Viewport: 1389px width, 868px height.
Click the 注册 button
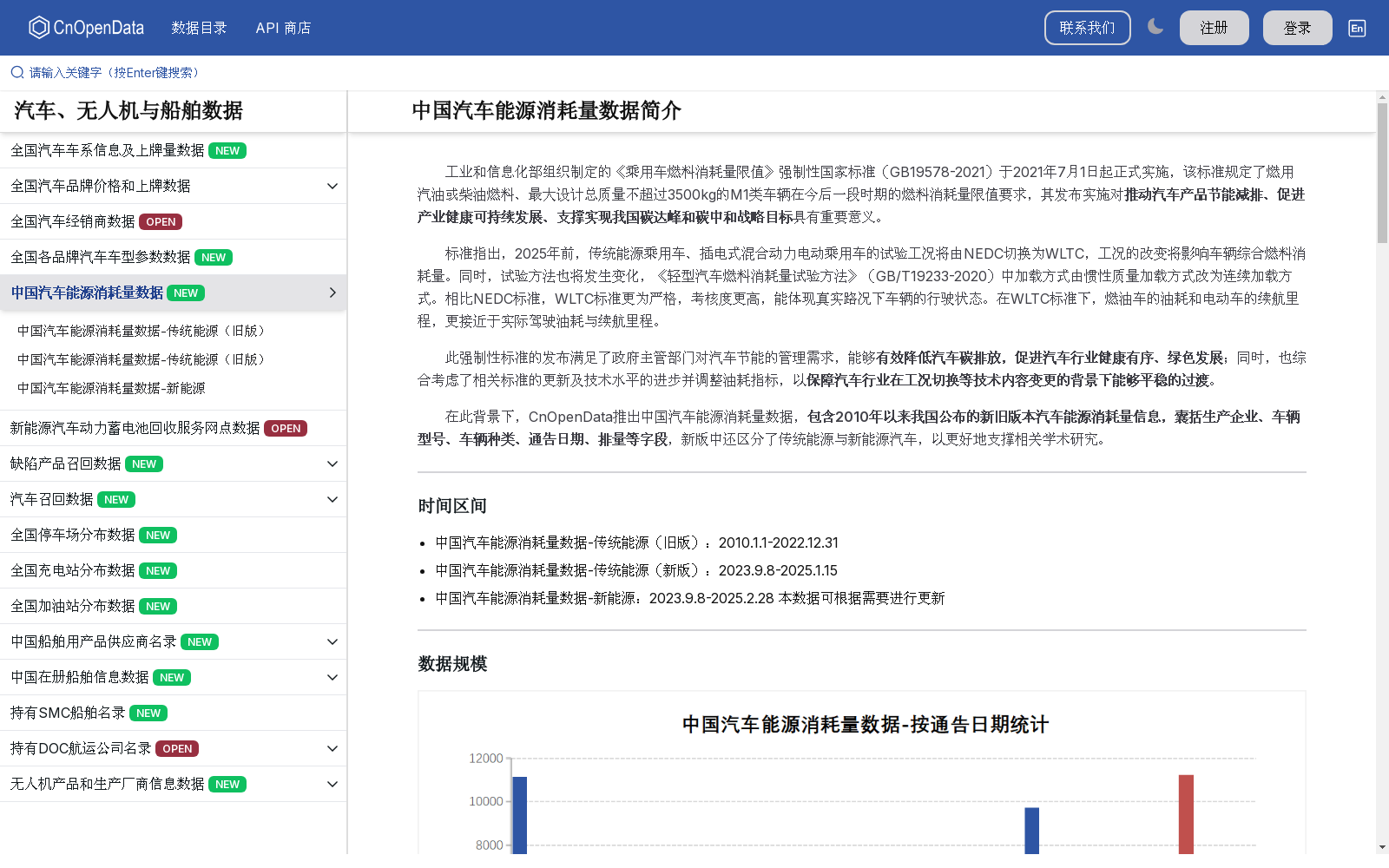(x=1214, y=28)
